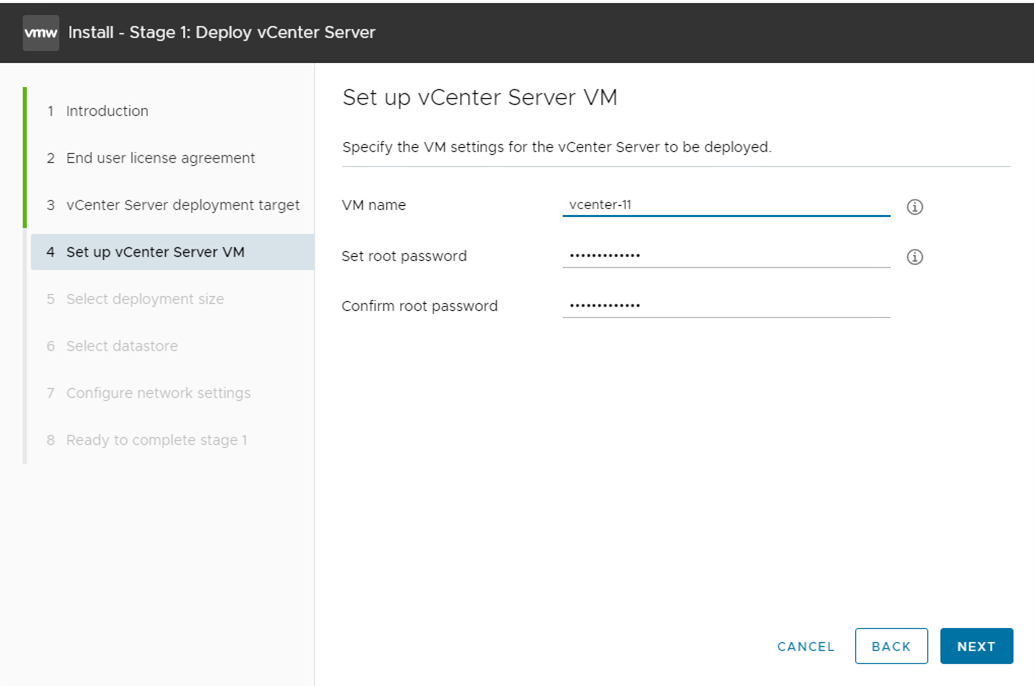Click the Set up vCenter Server VM heading
Screen dimensions: 1034x686
[480, 97]
